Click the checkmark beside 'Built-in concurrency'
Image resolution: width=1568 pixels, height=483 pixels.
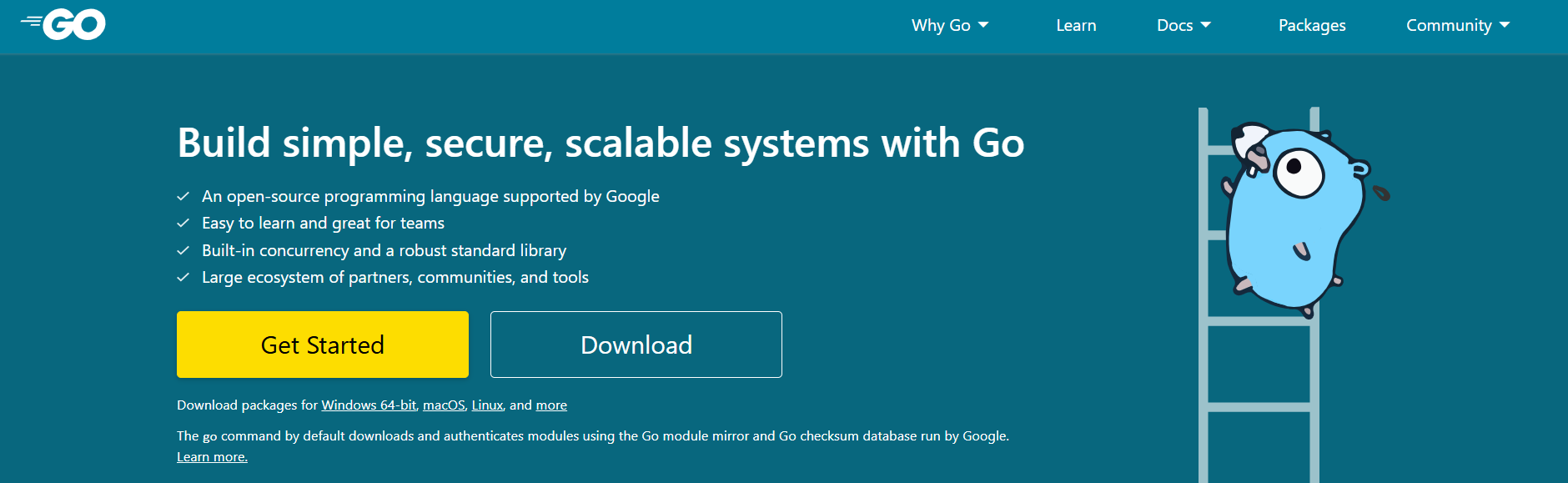click(x=183, y=251)
